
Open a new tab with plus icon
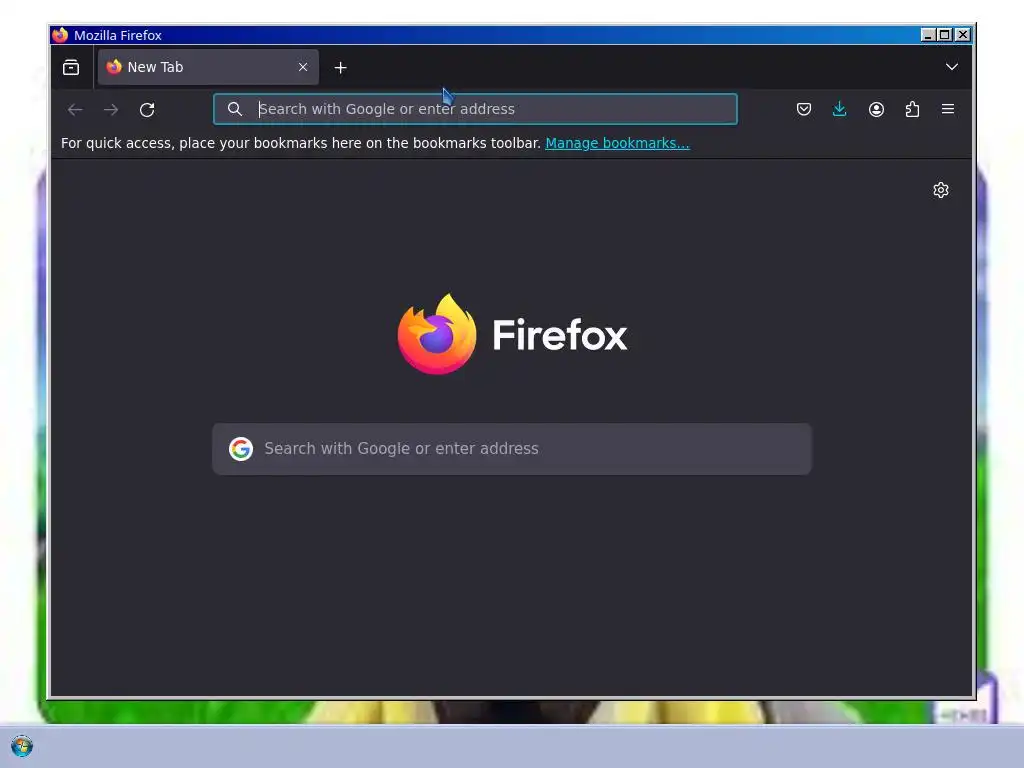340,68
